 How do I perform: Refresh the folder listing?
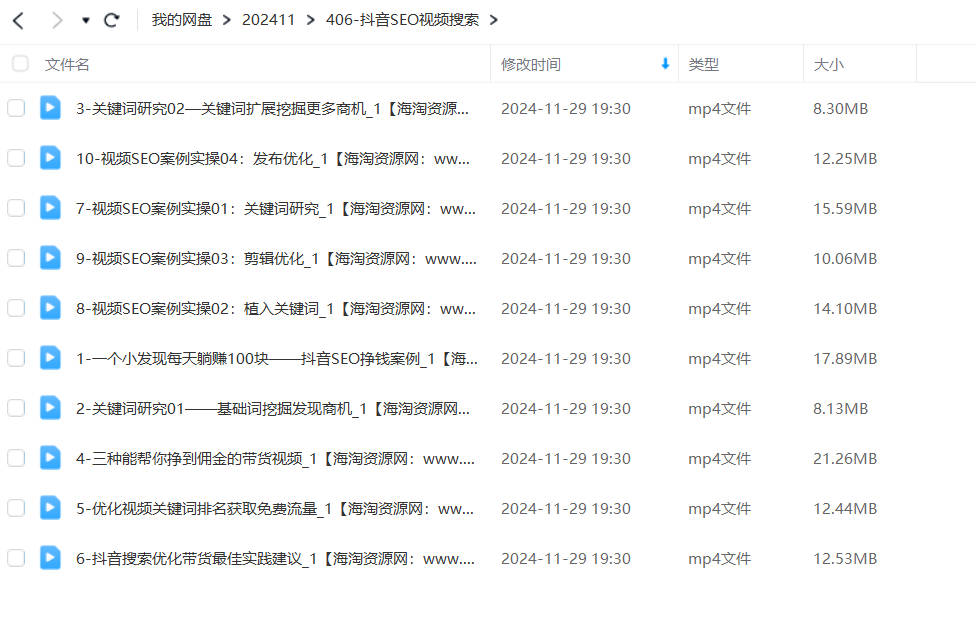coord(111,21)
